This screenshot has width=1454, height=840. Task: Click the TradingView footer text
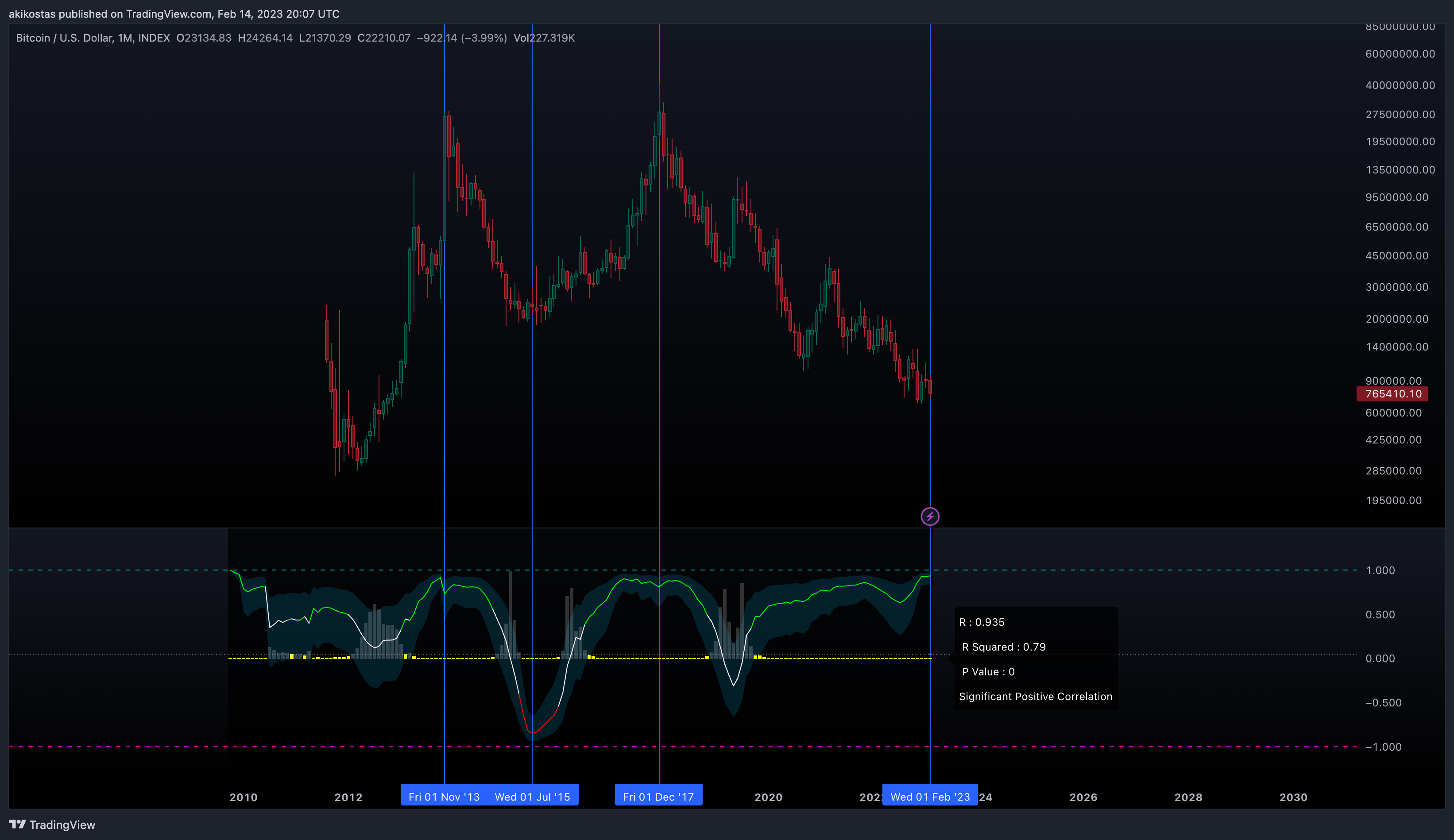(62, 825)
